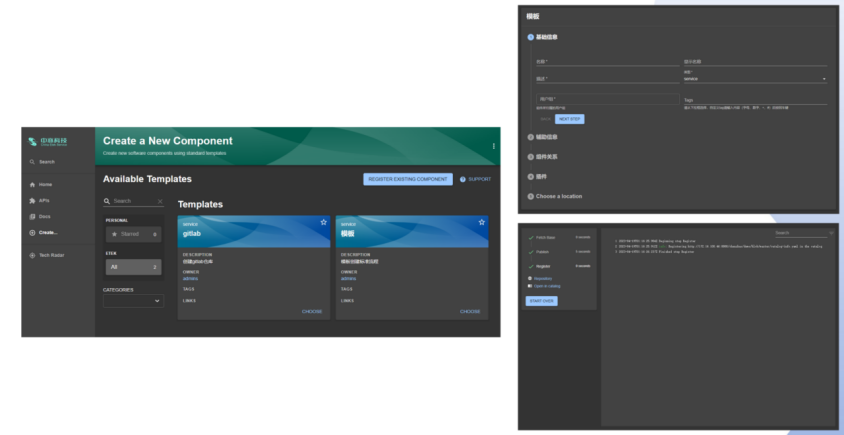Image resolution: width=844 pixels, height=435 pixels.
Task: Expand the Choose a location step
Action: tap(558, 196)
